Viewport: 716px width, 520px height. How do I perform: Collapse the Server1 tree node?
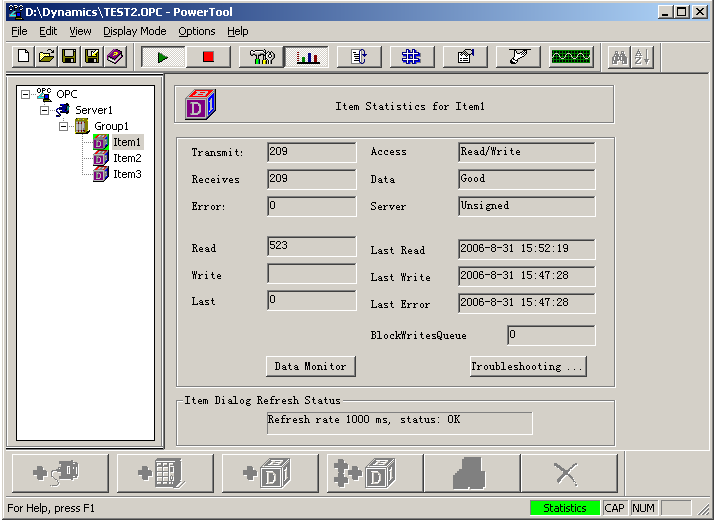(45, 110)
